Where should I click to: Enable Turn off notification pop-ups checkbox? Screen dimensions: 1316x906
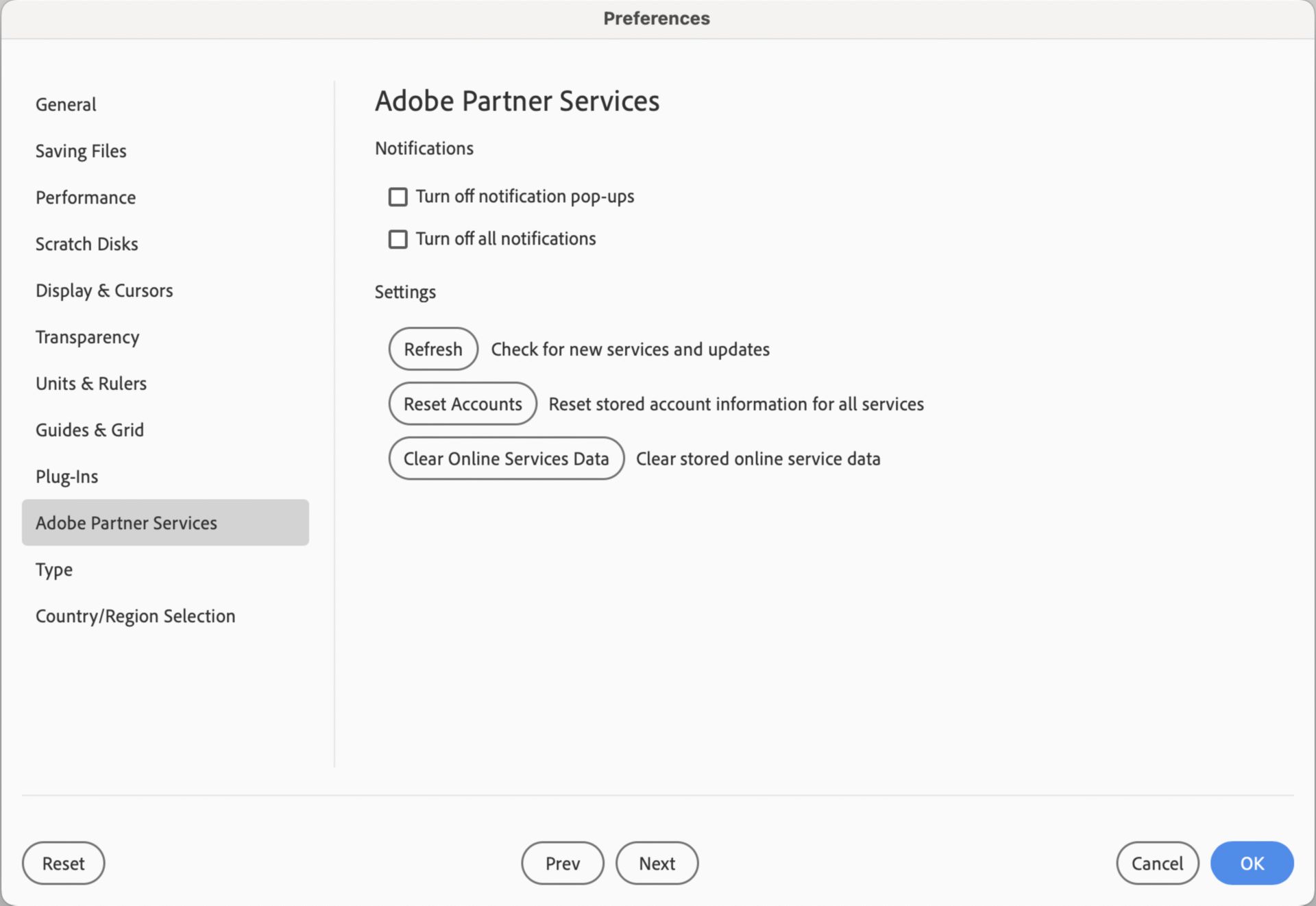398,197
